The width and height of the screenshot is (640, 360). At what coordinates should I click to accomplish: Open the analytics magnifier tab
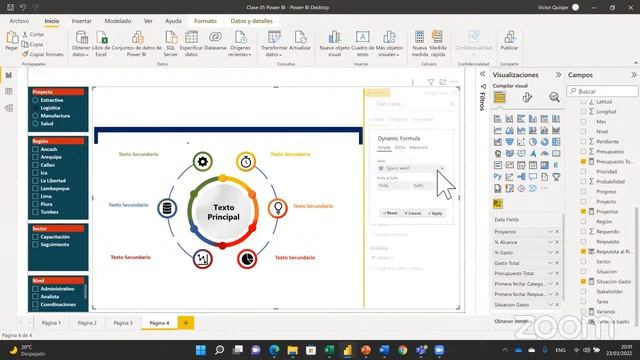pyautogui.click(x=554, y=98)
